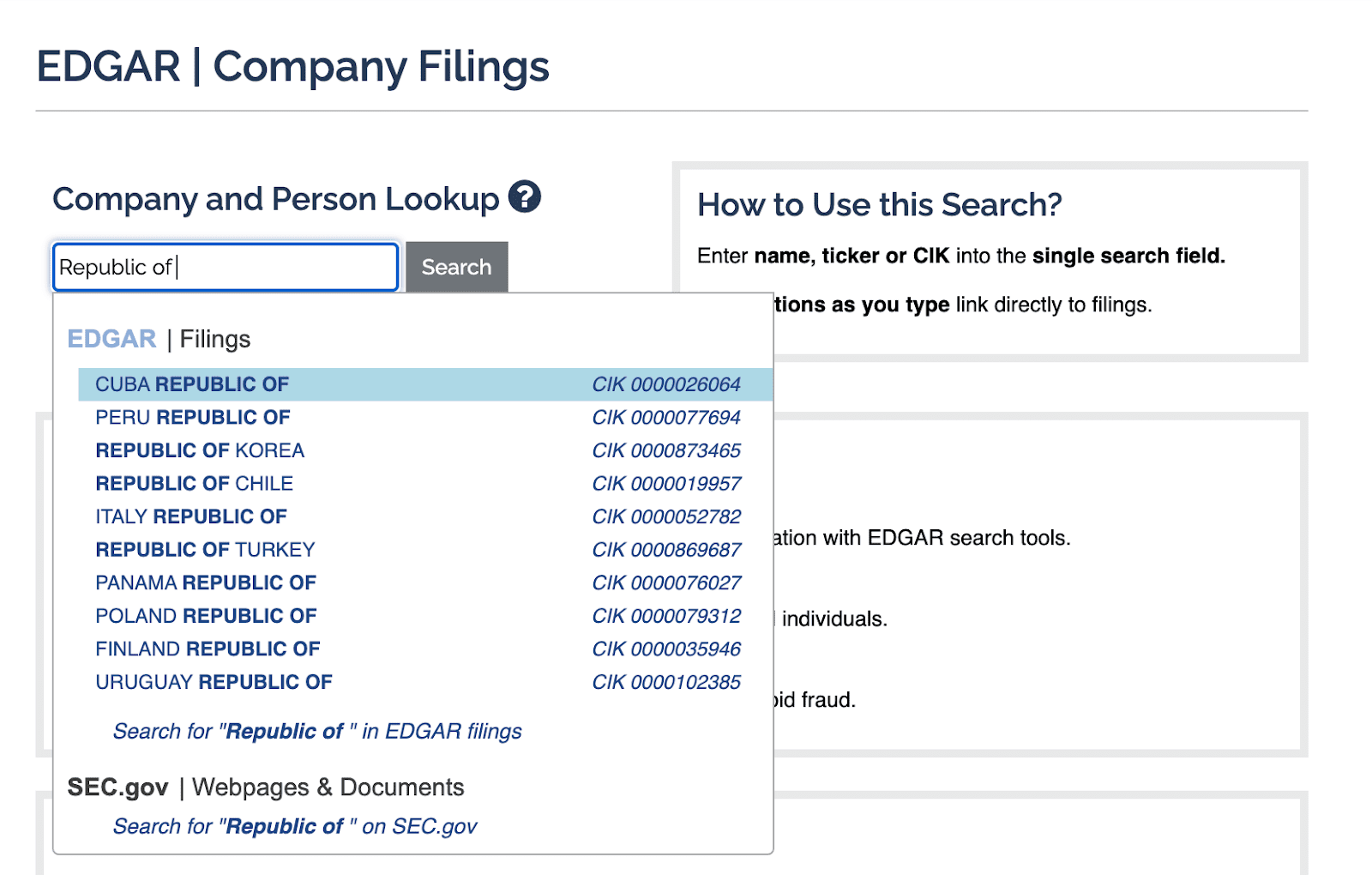Screen dimensions: 1372x875
Task: Click the SEC.gov Webpages & Documents header
Action: (x=266, y=787)
